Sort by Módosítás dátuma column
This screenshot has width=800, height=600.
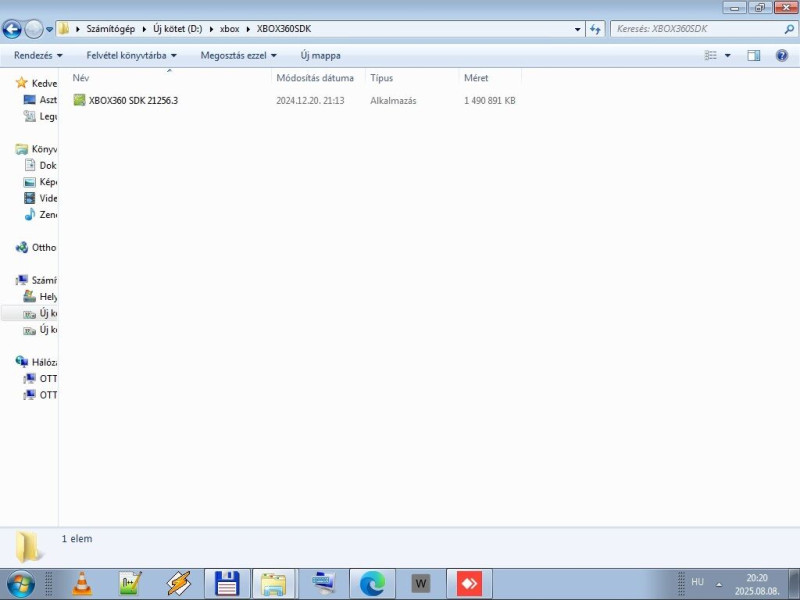318,78
